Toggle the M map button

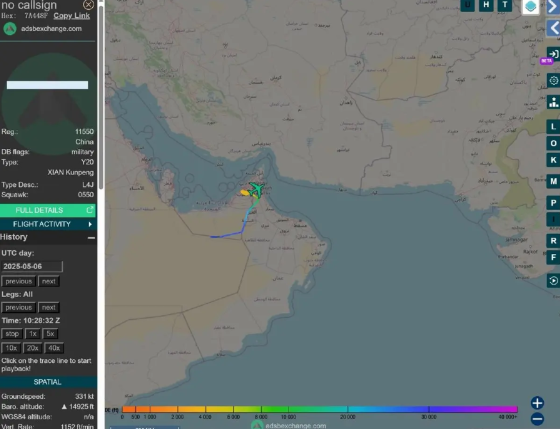[553, 181]
